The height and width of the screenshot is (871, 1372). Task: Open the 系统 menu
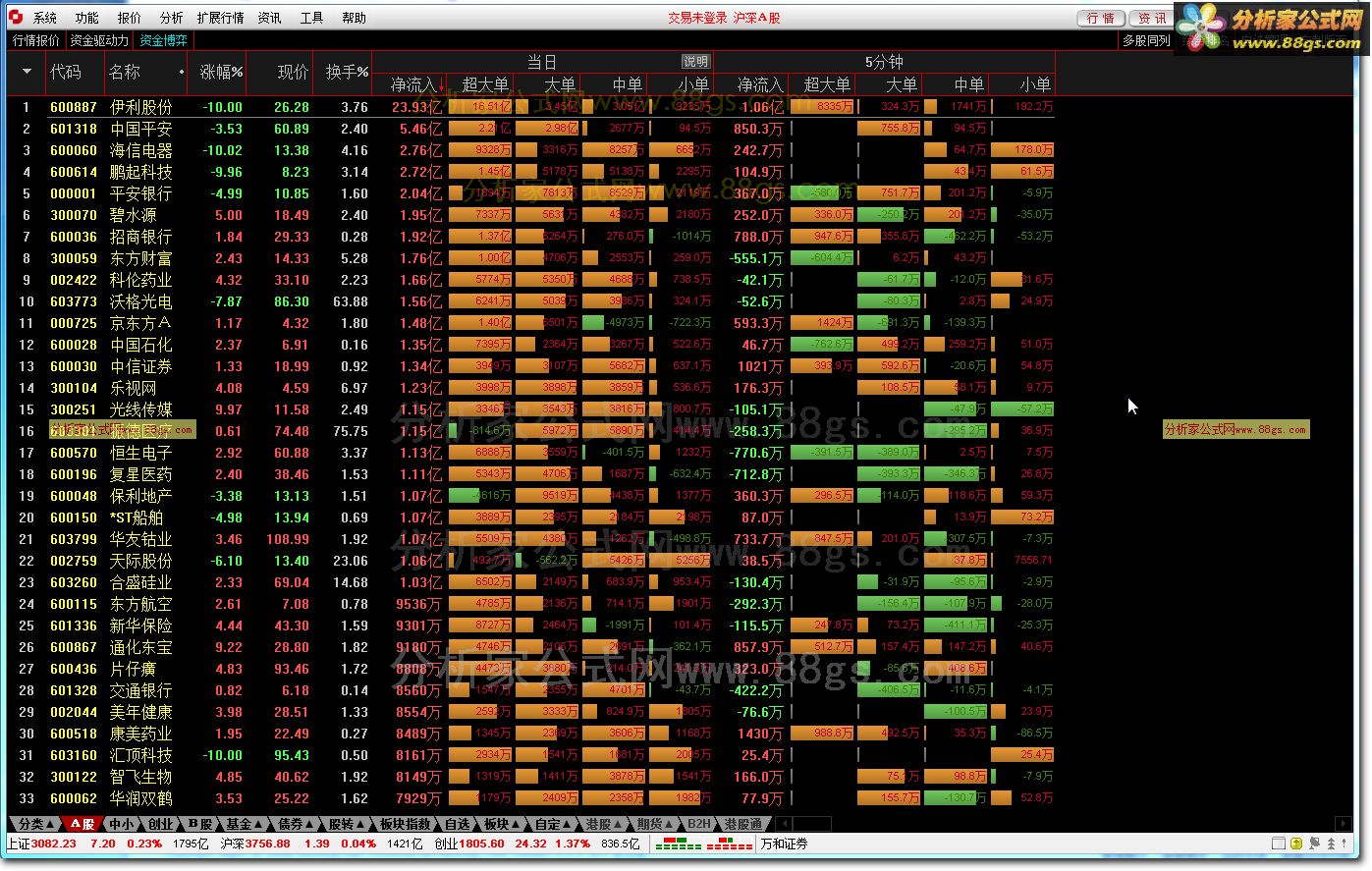pos(44,18)
